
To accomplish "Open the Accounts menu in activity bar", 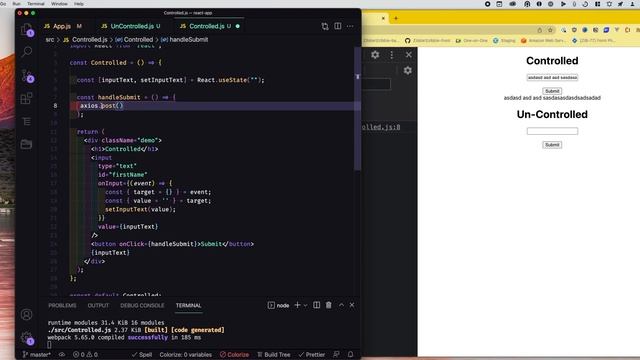I will 27,314.
